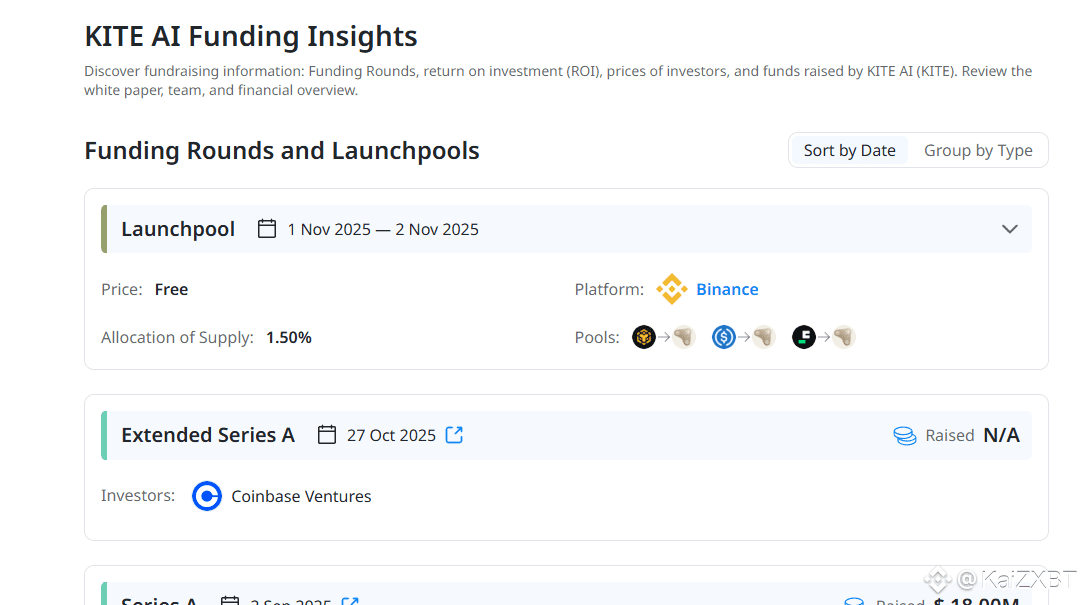Viewport: 1085px width, 605px height.
Task: Click the FDUSD pool coin icon
Action: click(804, 337)
